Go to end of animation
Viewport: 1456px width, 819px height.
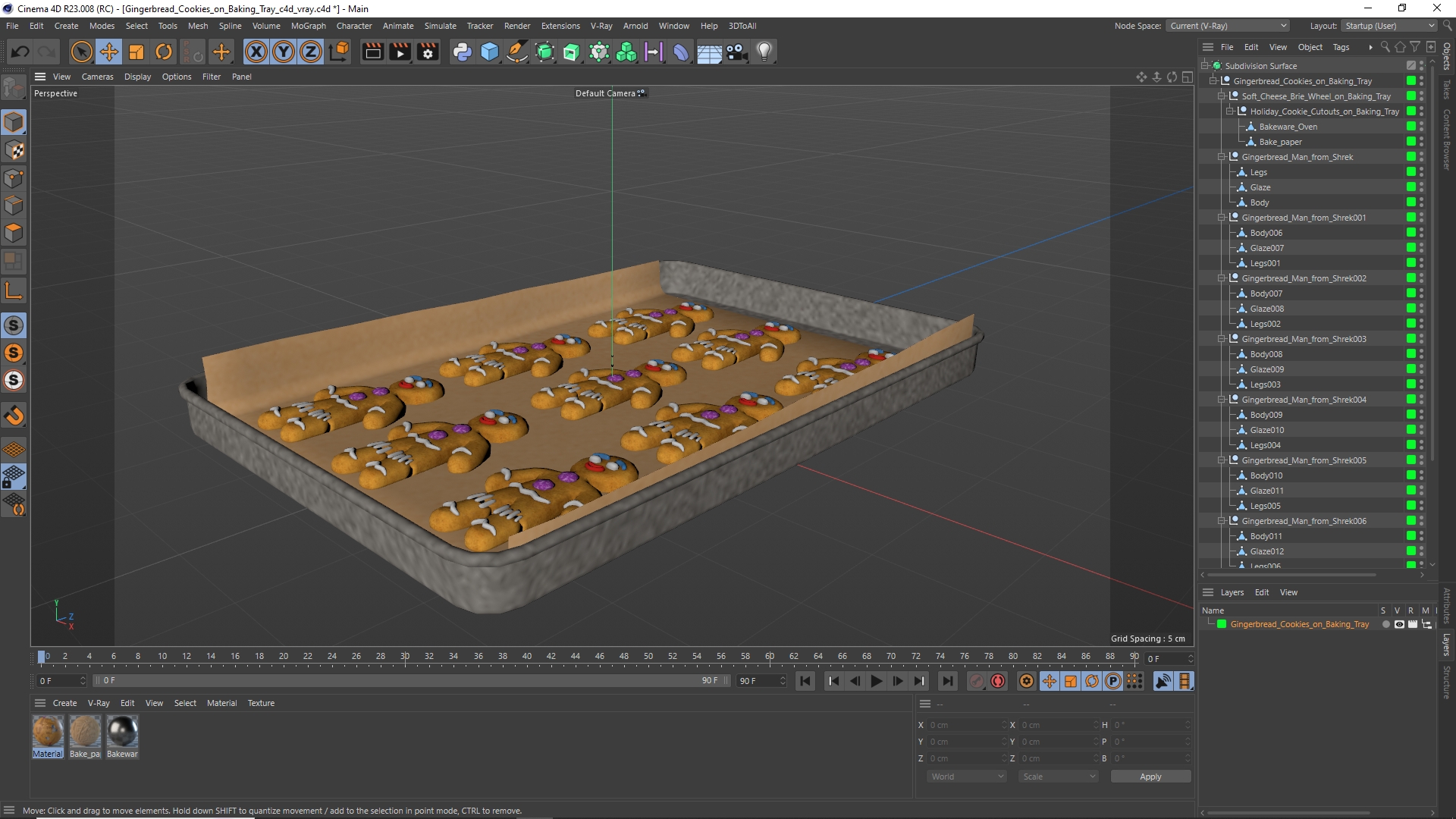947,681
